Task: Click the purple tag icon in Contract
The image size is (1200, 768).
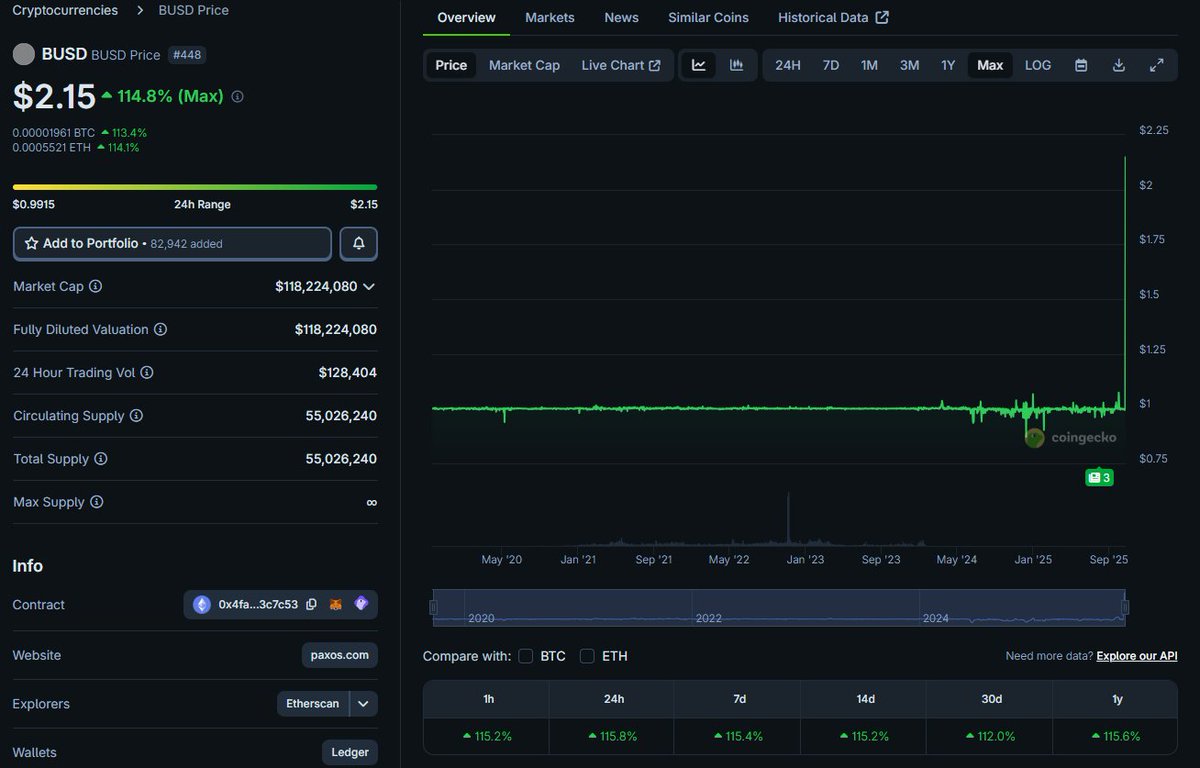Action: (361, 604)
